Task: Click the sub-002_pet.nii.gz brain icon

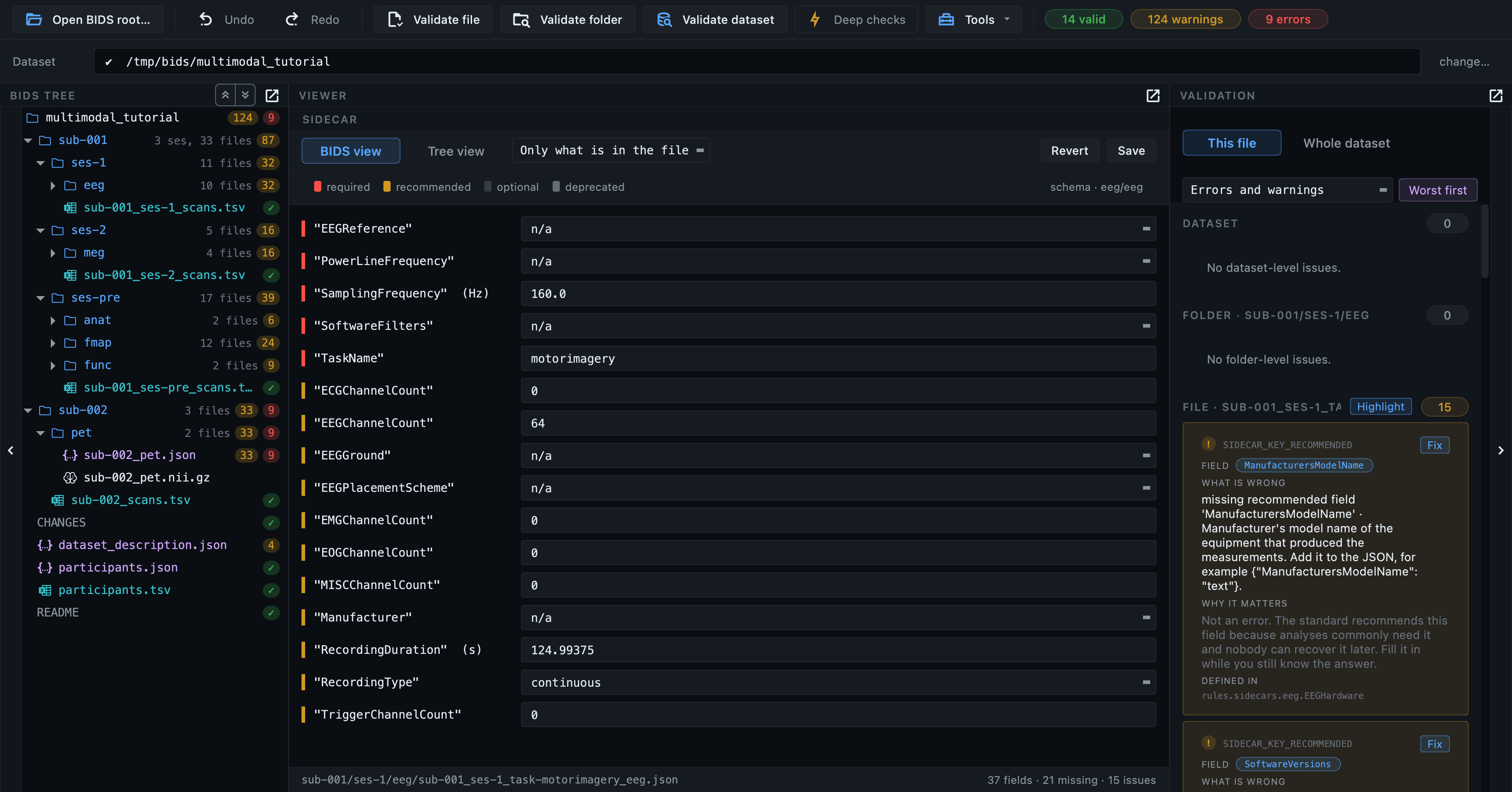Action: pyautogui.click(x=70, y=477)
